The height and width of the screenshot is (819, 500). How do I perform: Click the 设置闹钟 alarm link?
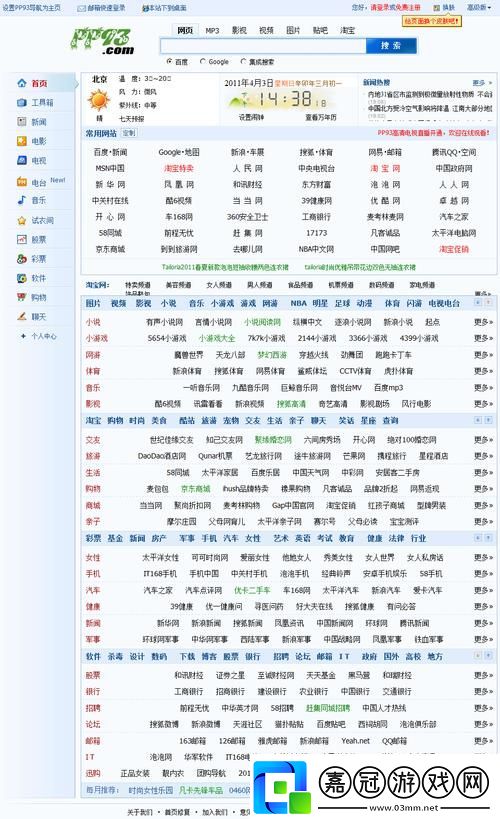251,117
